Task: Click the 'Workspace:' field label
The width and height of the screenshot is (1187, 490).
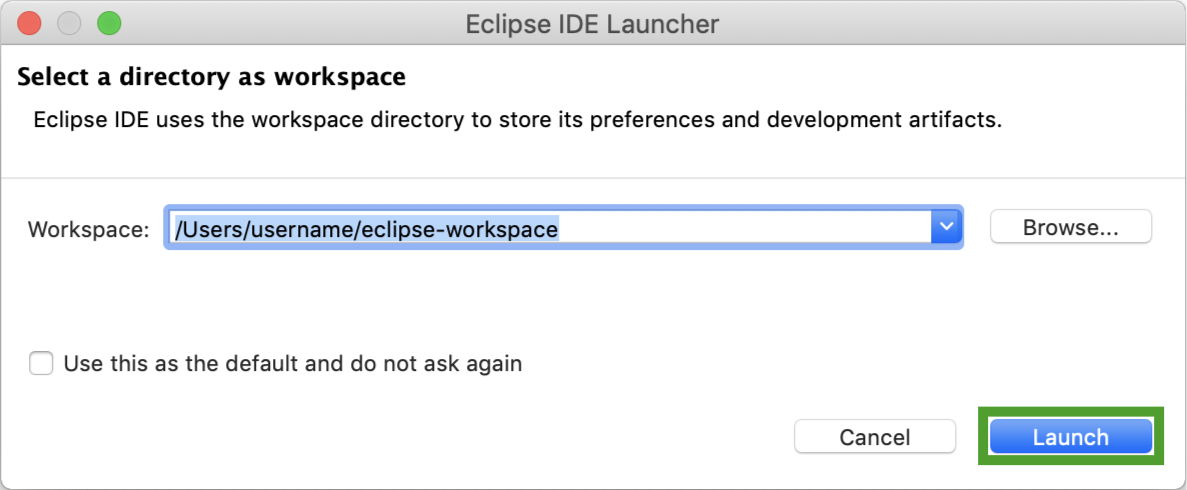Action: (89, 229)
